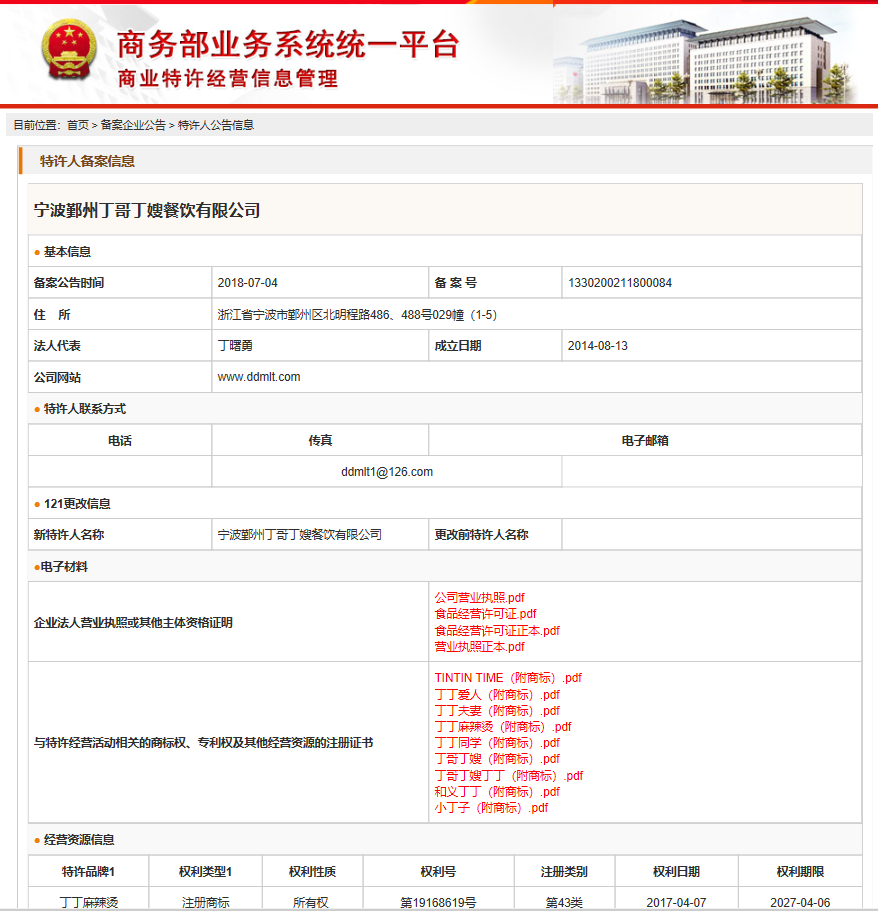
Task: Click the 法人代表 field label
Action: point(57,346)
